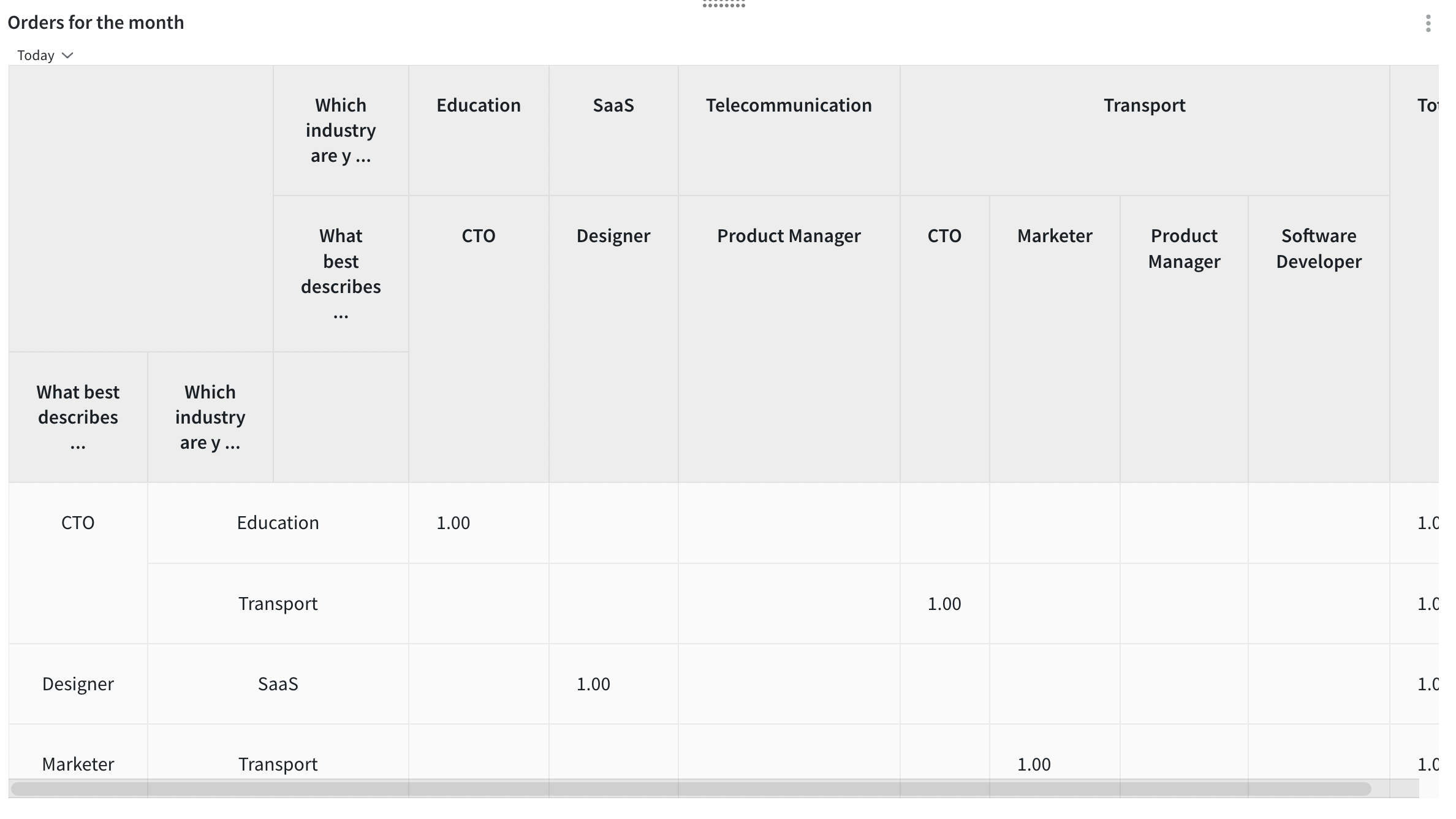Click the 1.00 value in Education row

pos(453,523)
